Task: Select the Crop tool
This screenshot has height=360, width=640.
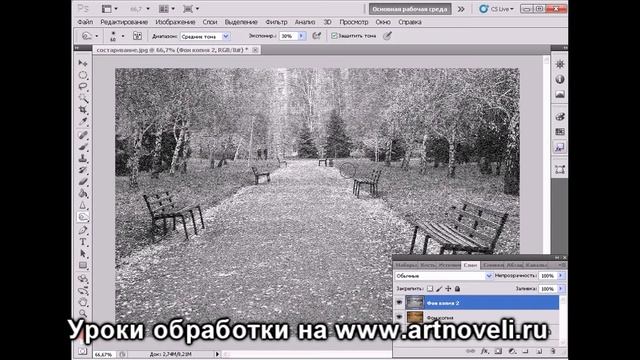Action: (83, 109)
